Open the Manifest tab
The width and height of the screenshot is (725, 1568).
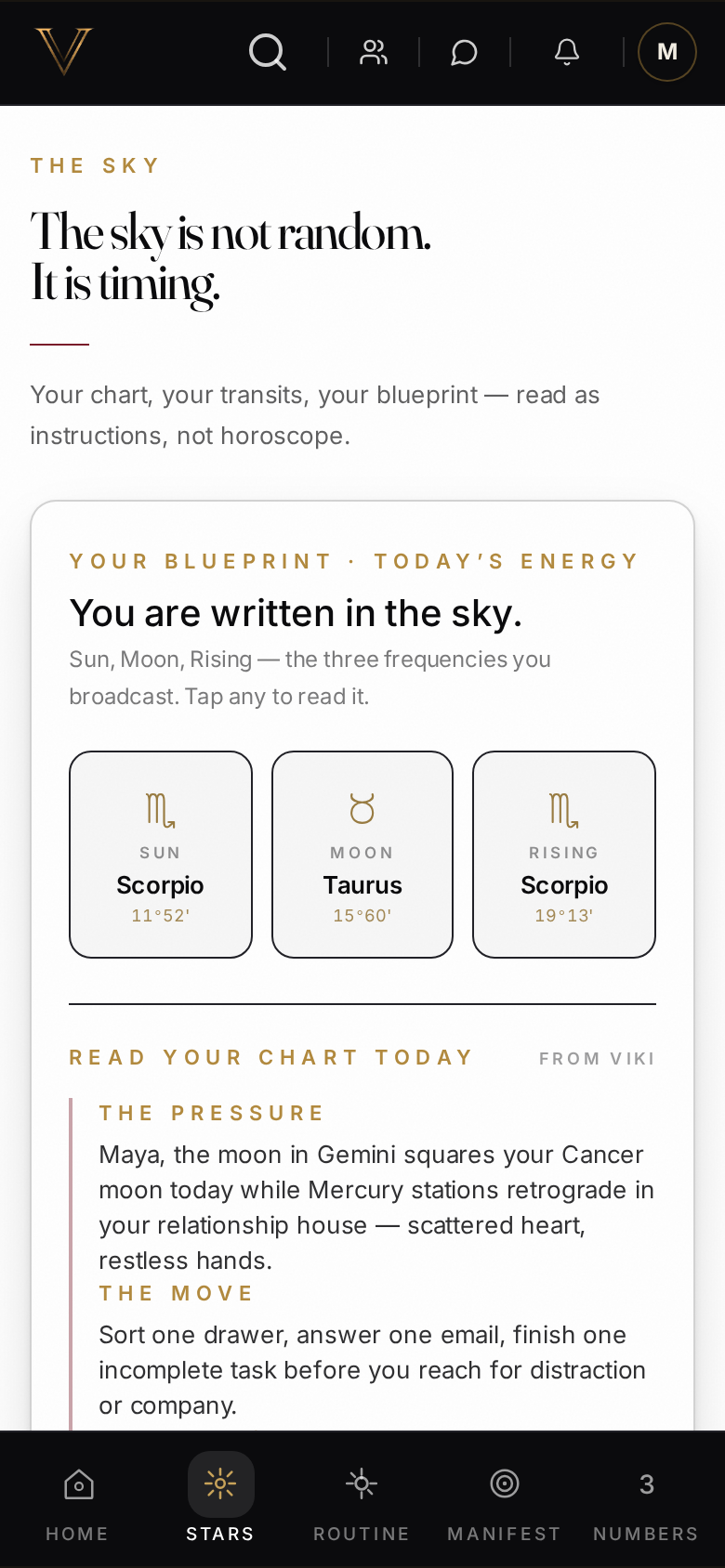[x=504, y=1499]
